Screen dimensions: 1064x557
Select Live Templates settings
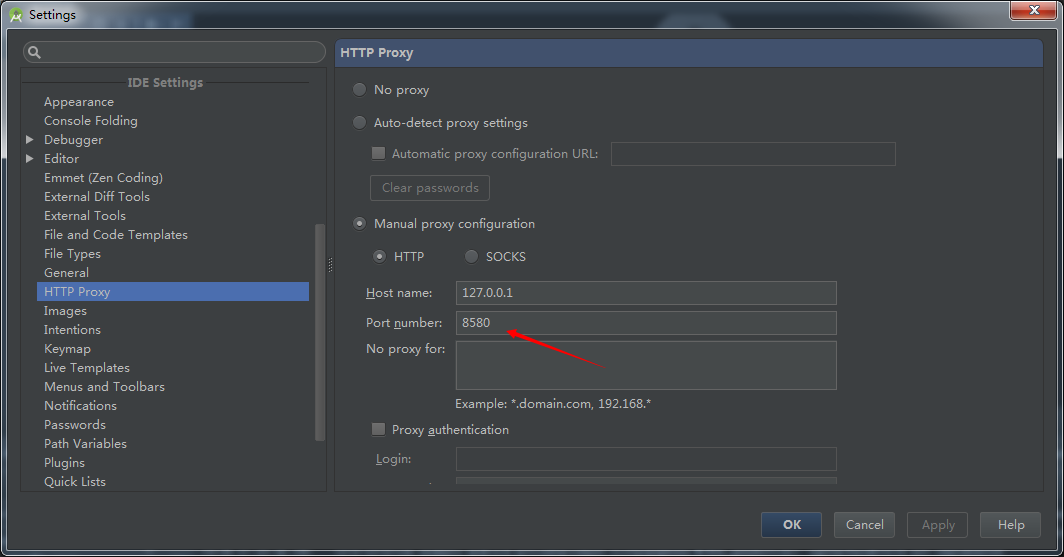click(x=87, y=368)
